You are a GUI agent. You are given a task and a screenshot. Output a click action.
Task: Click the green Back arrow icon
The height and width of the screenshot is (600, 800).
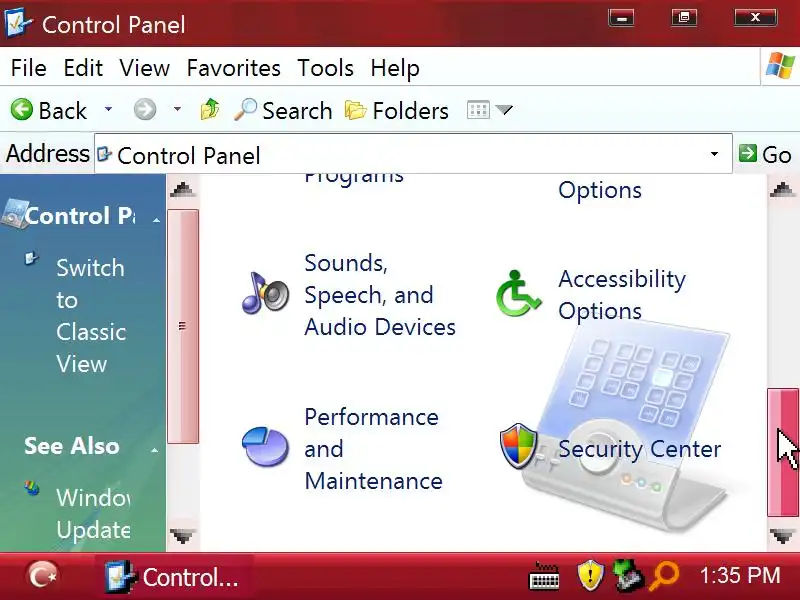pos(21,110)
